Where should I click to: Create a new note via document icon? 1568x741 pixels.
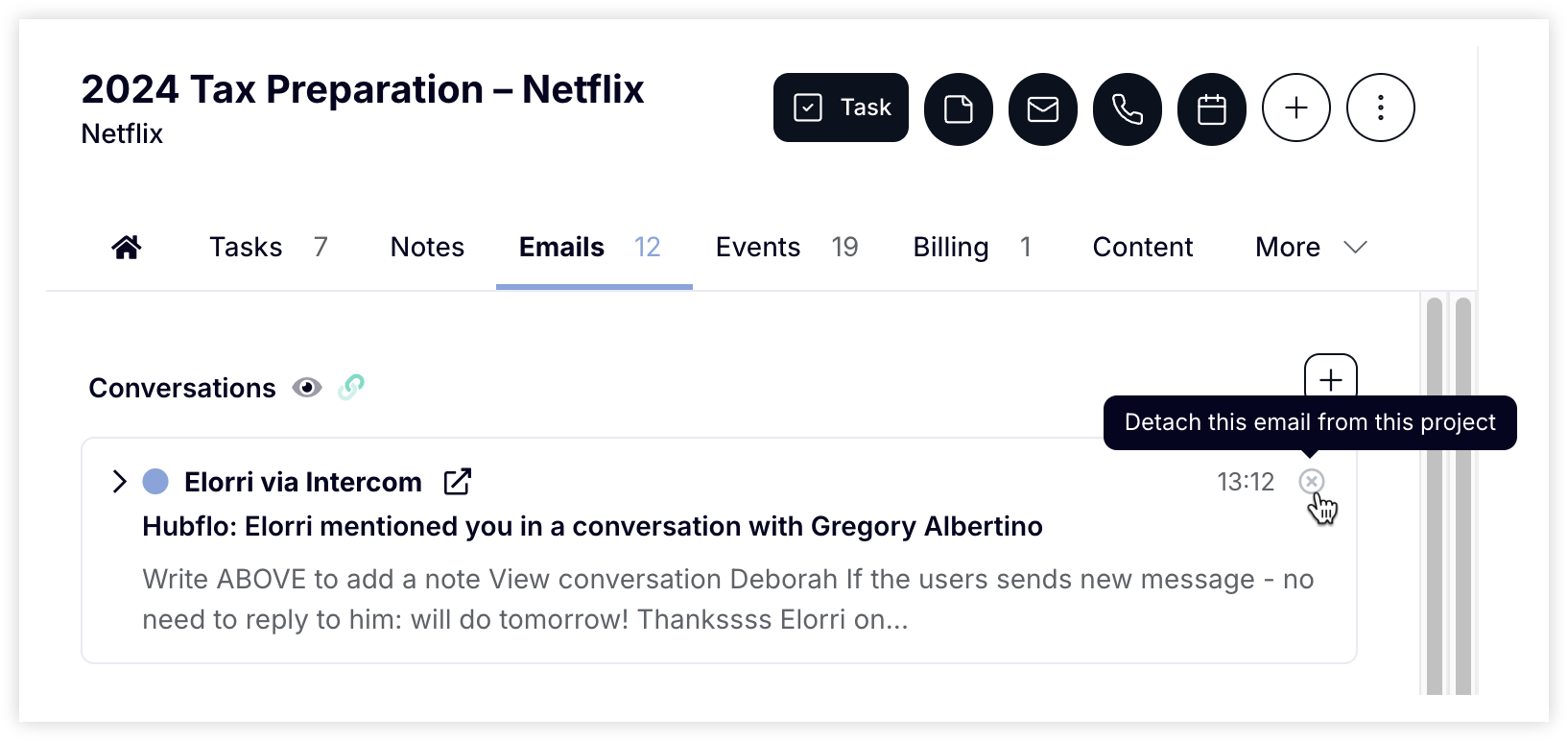[x=959, y=109]
